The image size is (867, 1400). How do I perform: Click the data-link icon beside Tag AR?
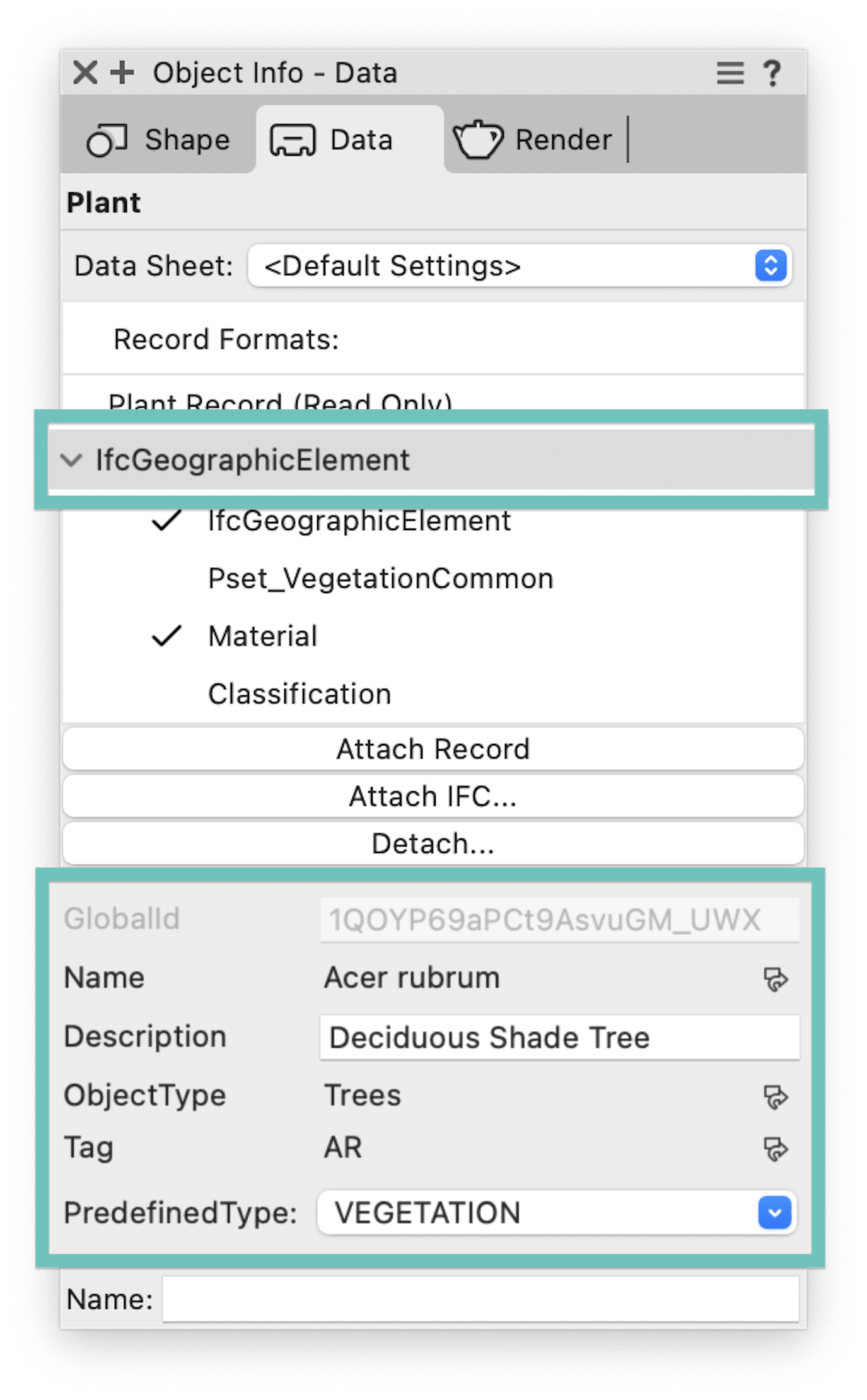[x=775, y=1148]
